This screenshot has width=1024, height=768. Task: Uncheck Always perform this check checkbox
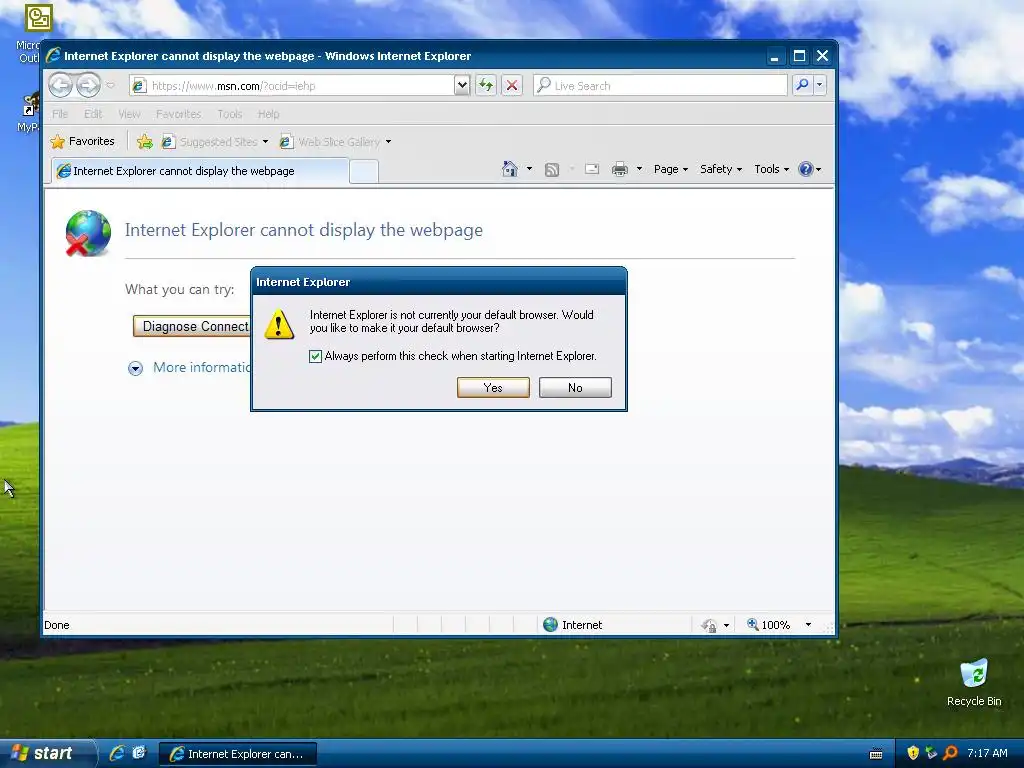(315, 356)
